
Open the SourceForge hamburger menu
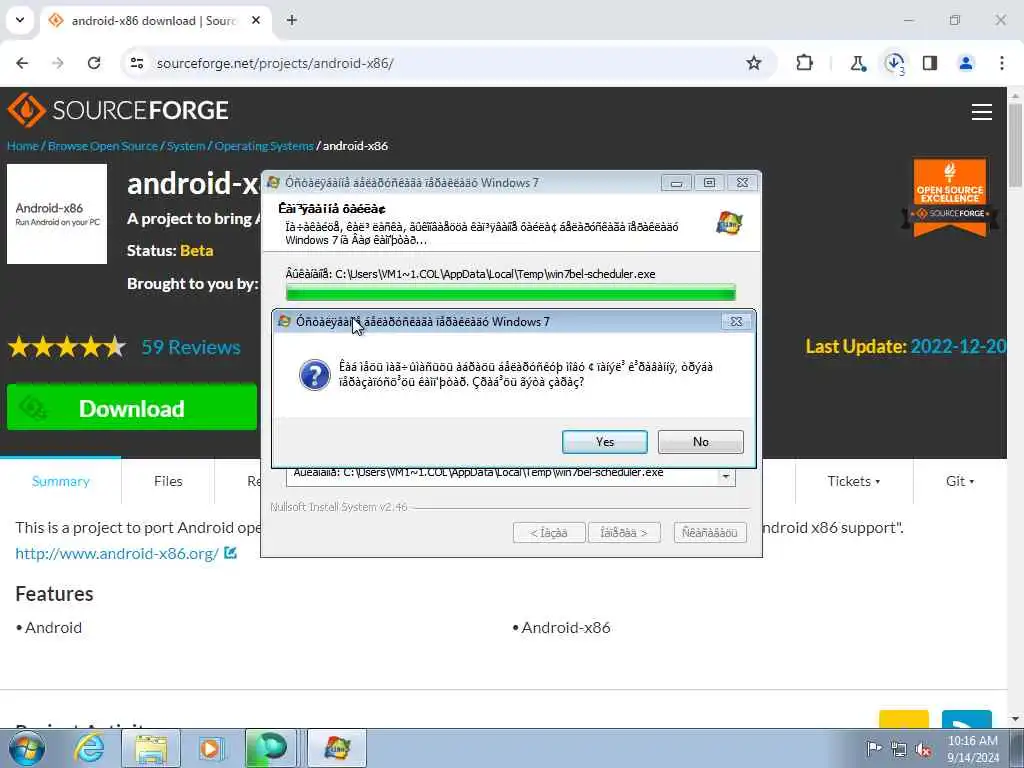[x=982, y=112]
